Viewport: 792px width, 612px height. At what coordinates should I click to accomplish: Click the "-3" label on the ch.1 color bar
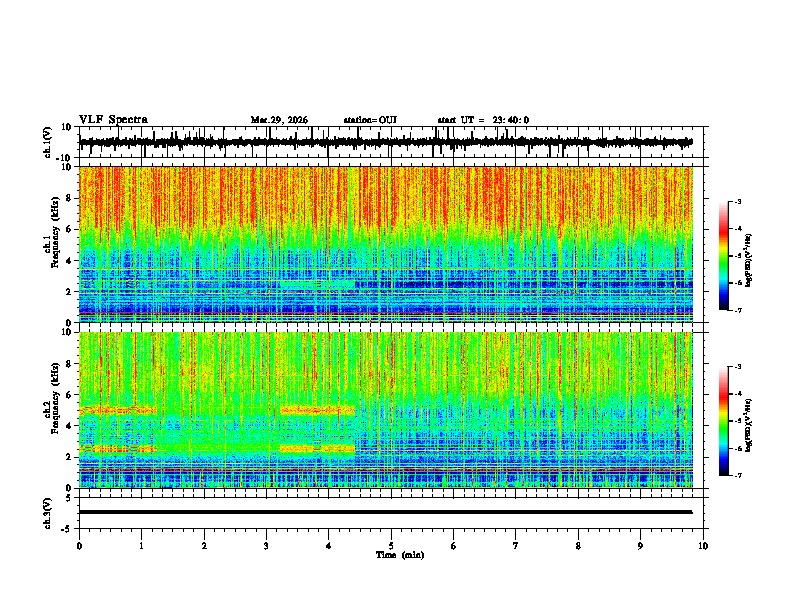point(738,202)
